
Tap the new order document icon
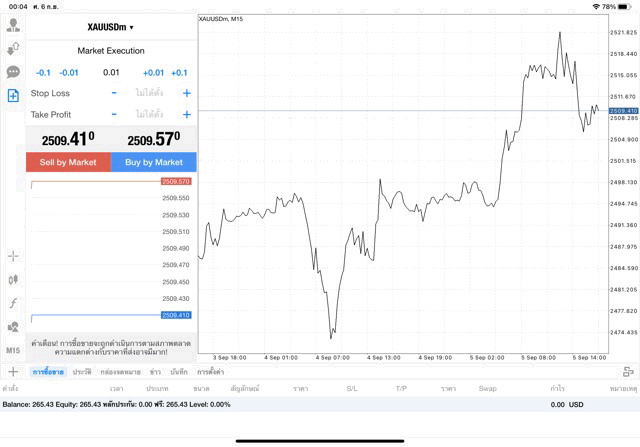coord(13,95)
